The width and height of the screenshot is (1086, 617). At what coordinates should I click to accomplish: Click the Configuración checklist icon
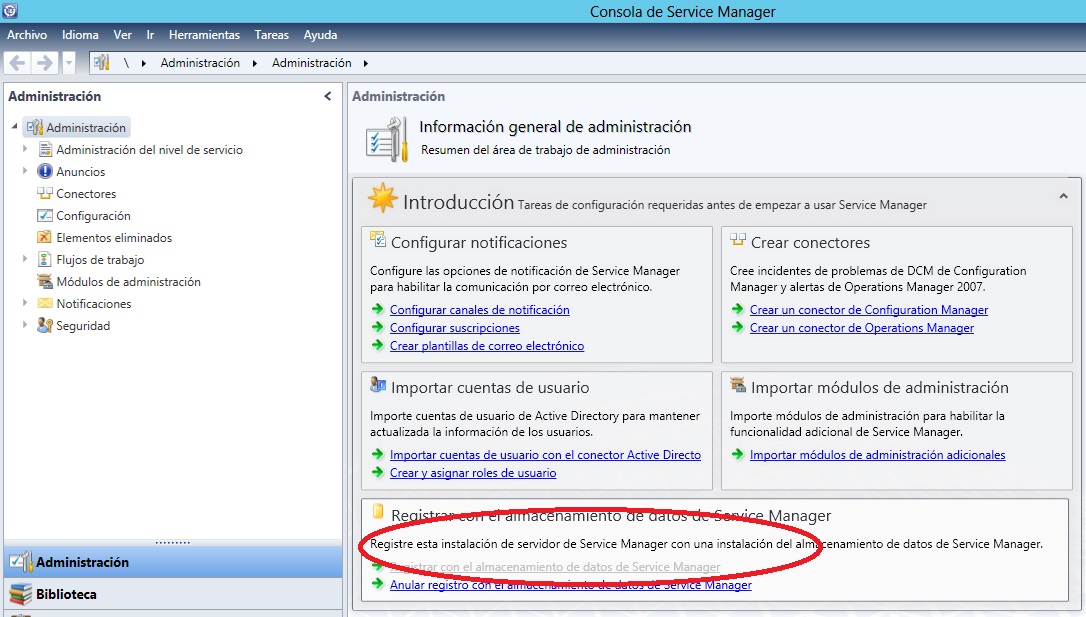(44, 216)
